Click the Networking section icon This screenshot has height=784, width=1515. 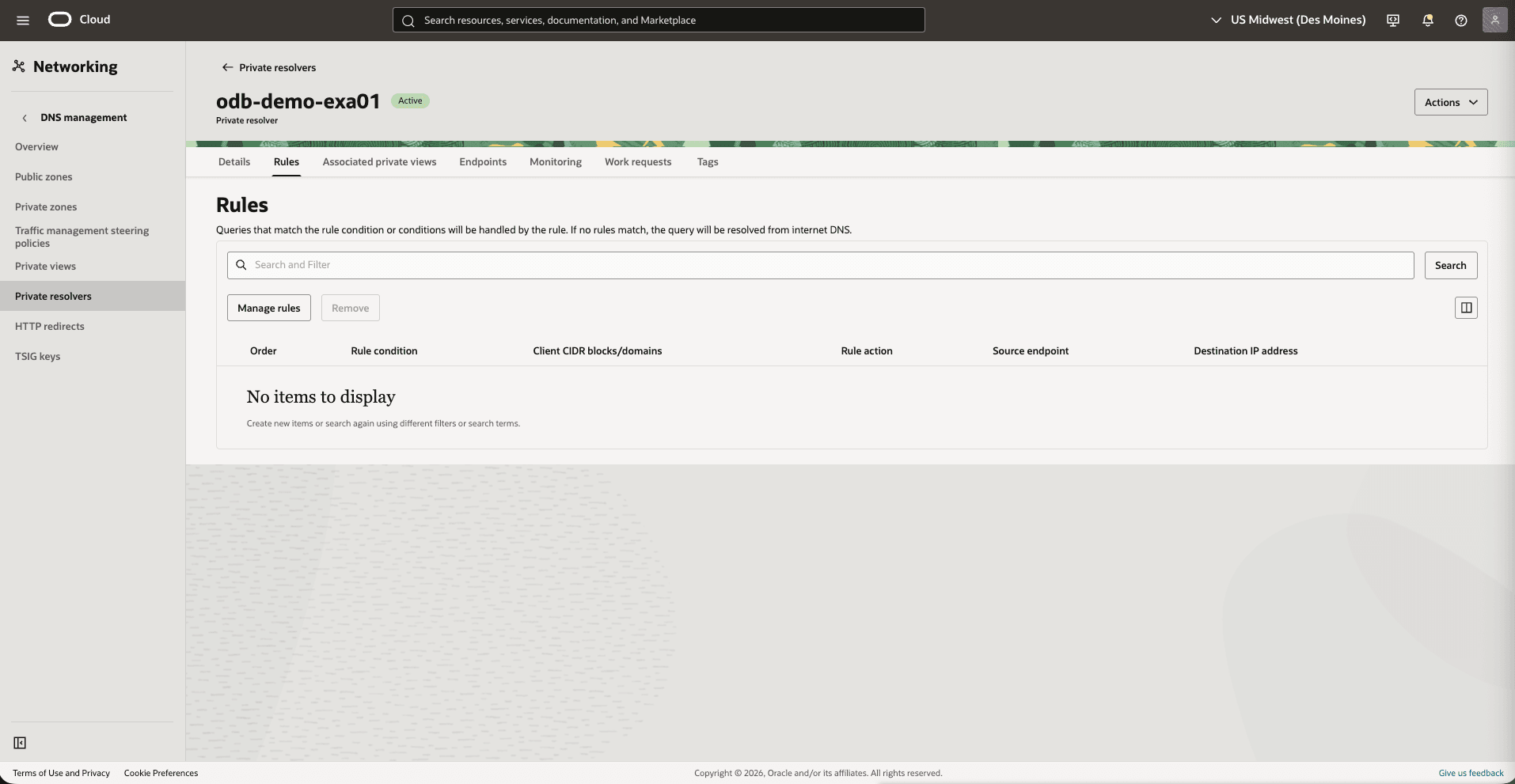point(18,66)
